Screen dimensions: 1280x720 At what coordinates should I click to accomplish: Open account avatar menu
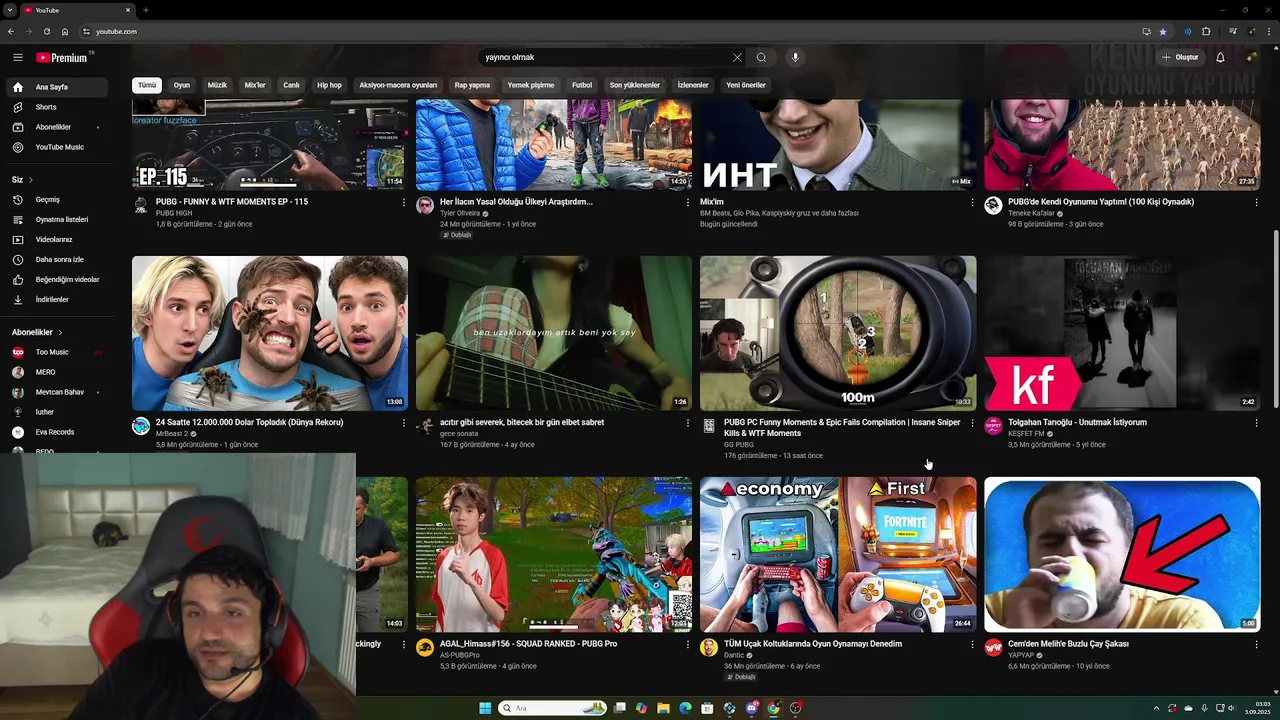(1251, 57)
